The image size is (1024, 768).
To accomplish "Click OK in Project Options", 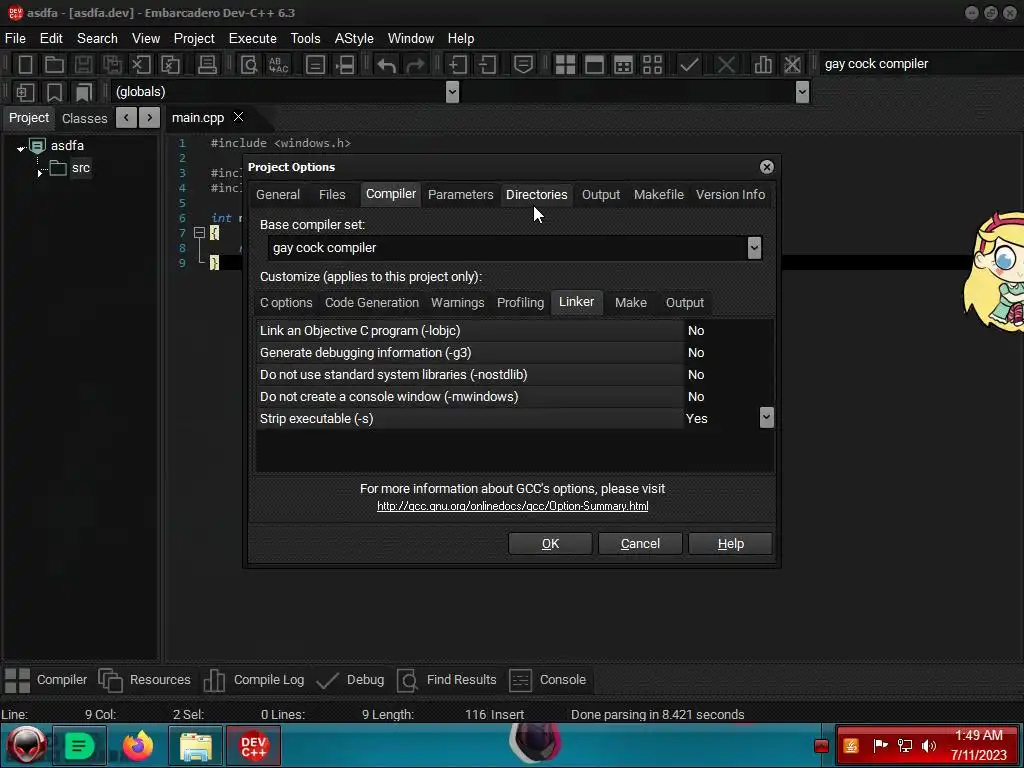I will point(550,543).
